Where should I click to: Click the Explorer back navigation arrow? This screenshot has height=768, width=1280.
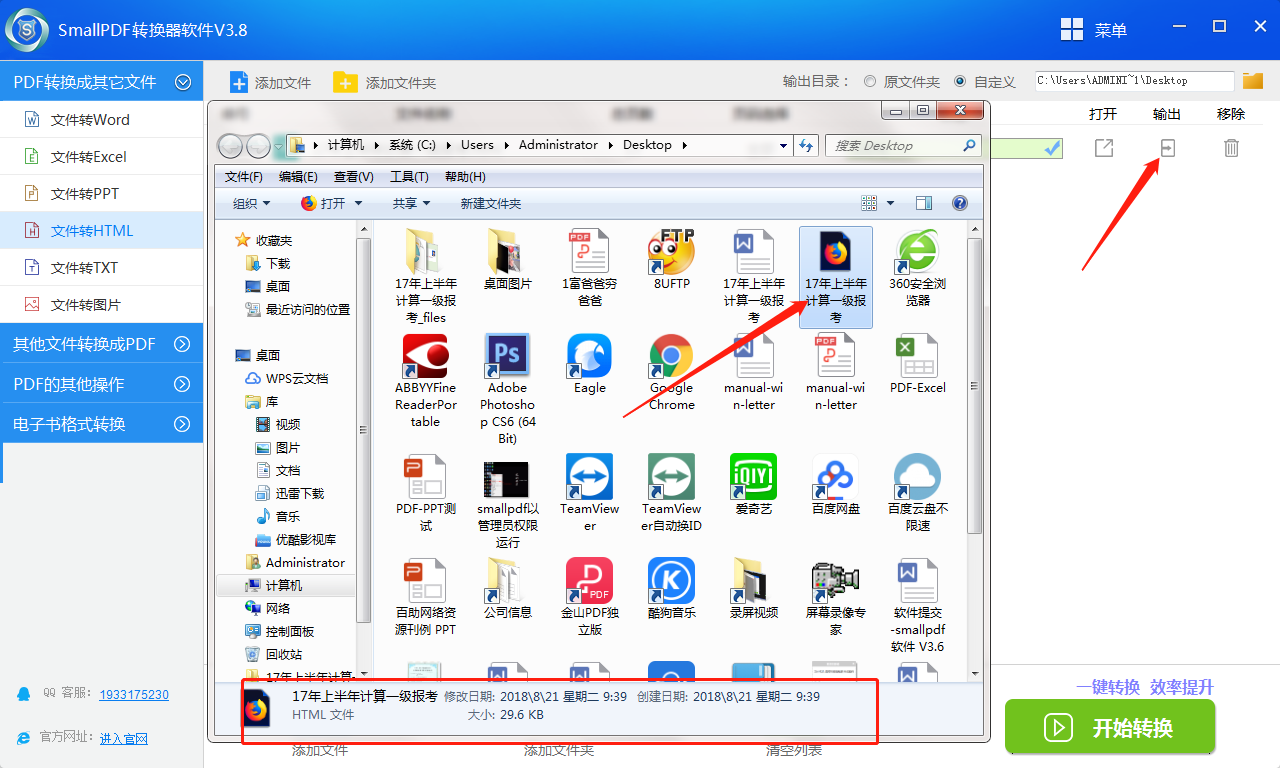point(231,145)
